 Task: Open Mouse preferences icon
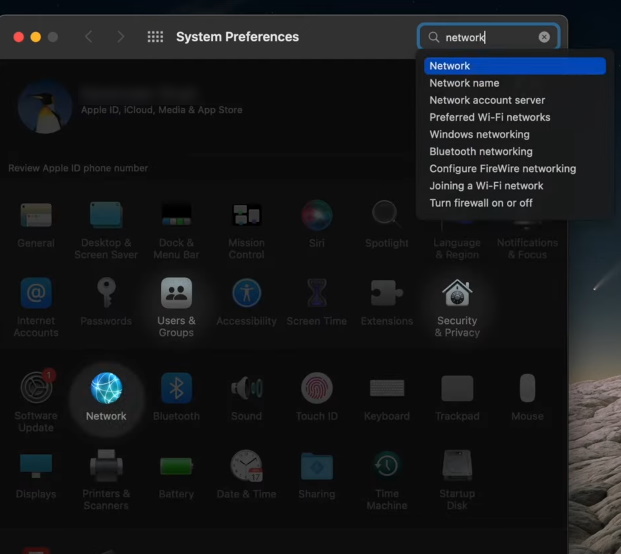tap(527, 388)
